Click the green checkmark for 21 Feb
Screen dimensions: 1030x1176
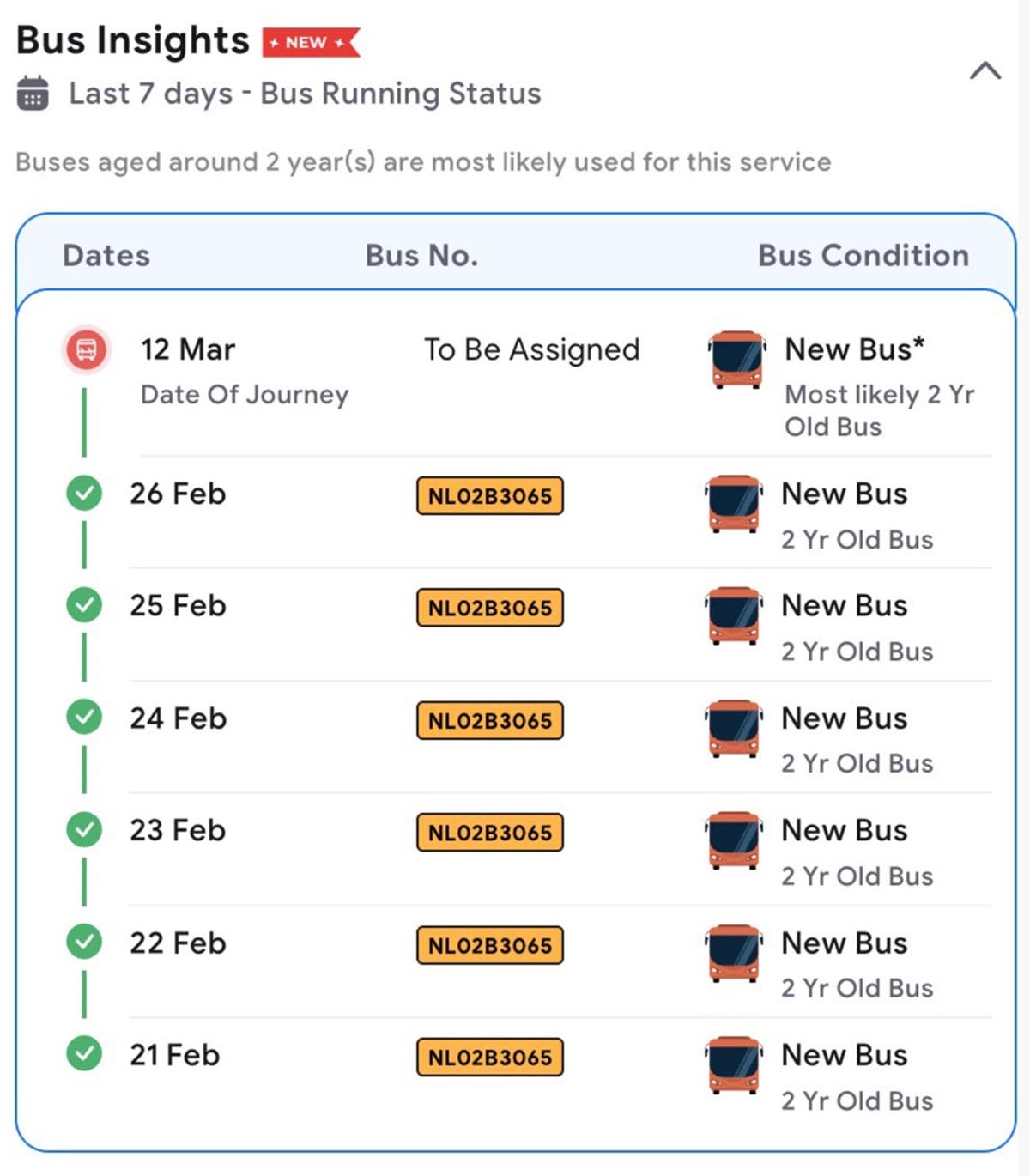tap(84, 1054)
